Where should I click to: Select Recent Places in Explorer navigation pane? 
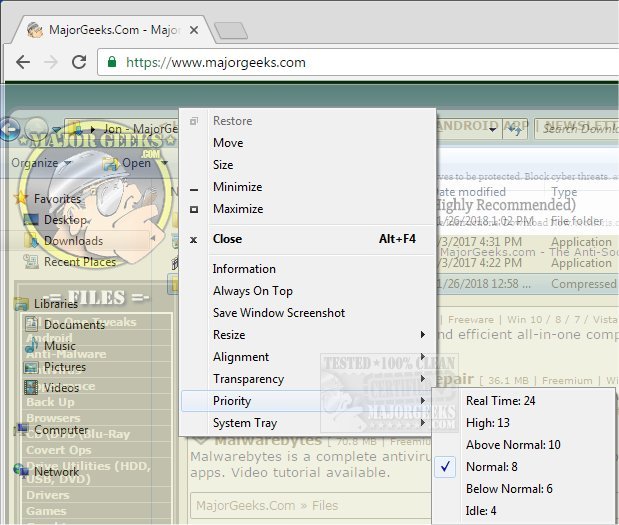pos(80,262)
